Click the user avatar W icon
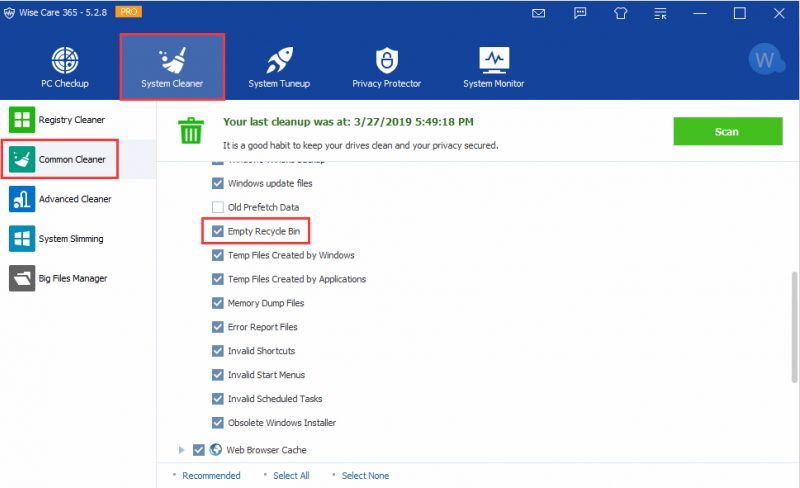 tap(765, 60)
